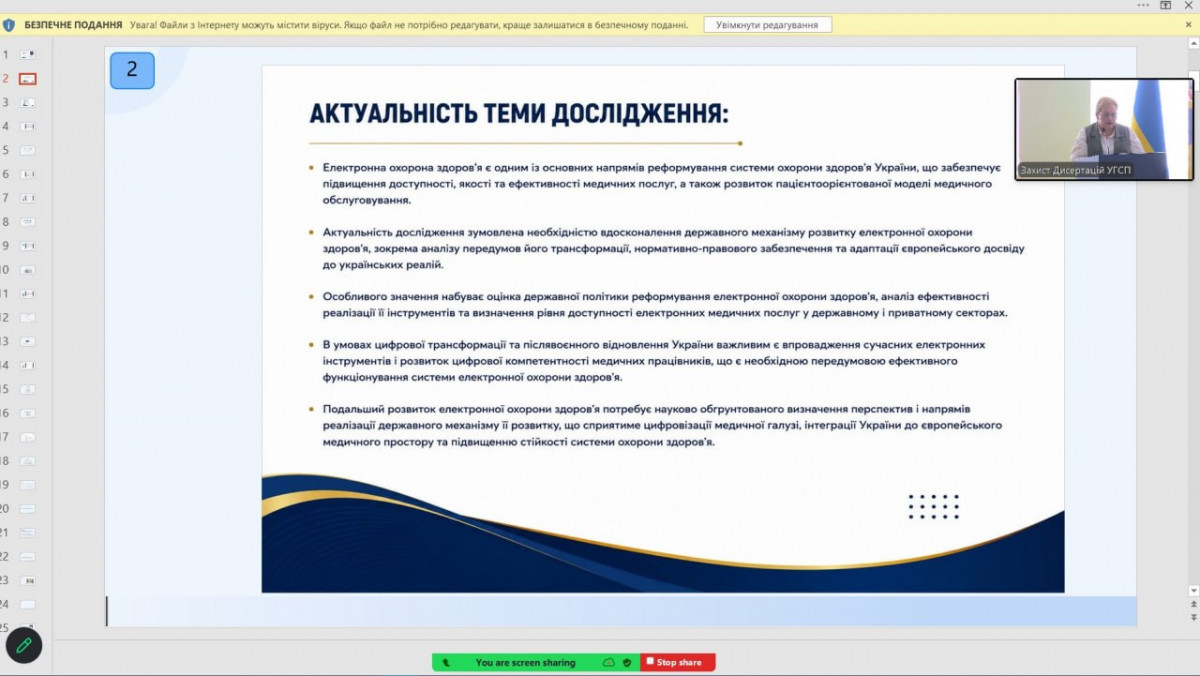Viewport: 1200px width, 676px height.
Task: Click 'You are screen sharing' label
Action: [525, 662]
